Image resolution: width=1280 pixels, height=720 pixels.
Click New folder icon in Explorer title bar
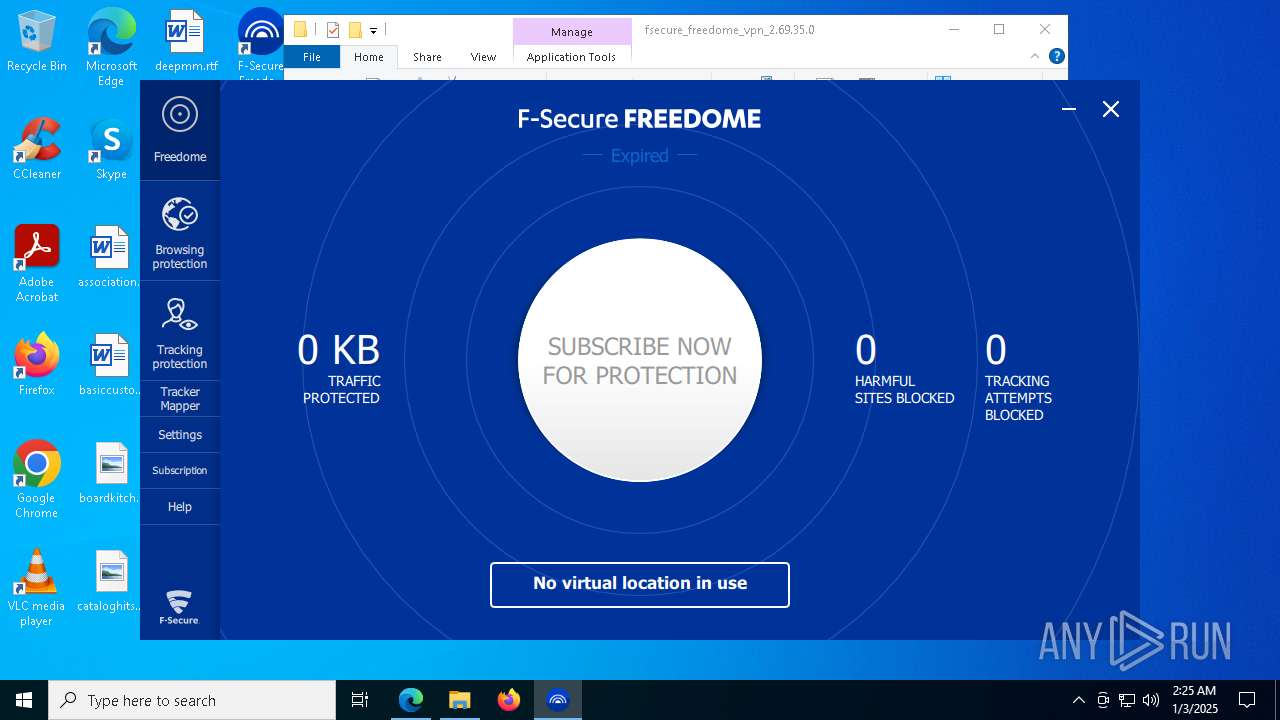(x=354, y=30)
